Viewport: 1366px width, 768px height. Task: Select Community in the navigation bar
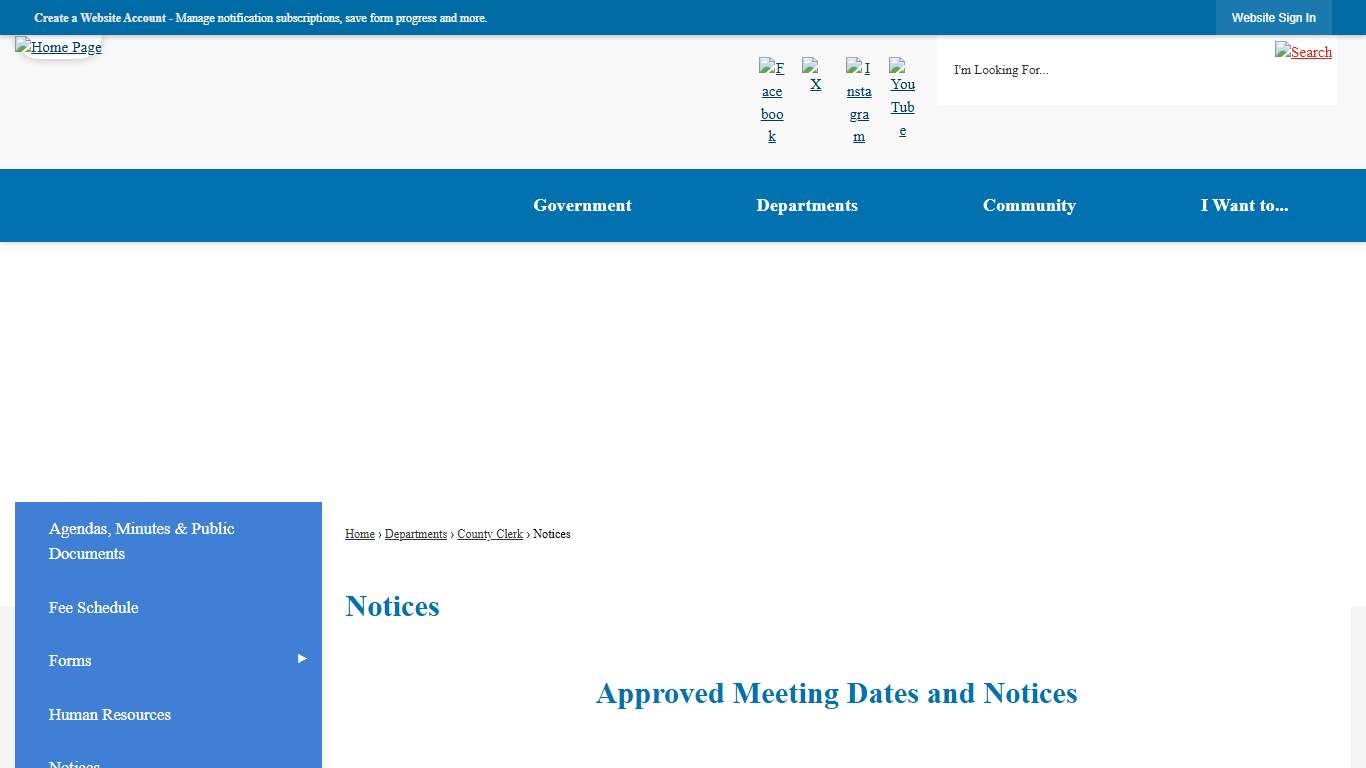point(1029,205)
